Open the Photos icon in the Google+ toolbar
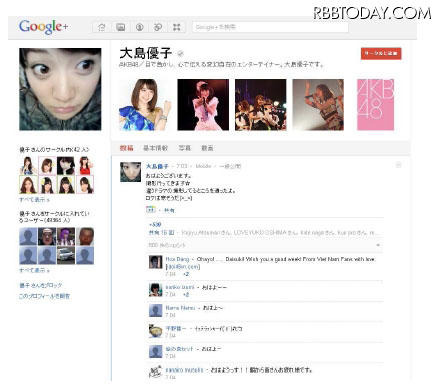 click(120, 27)
